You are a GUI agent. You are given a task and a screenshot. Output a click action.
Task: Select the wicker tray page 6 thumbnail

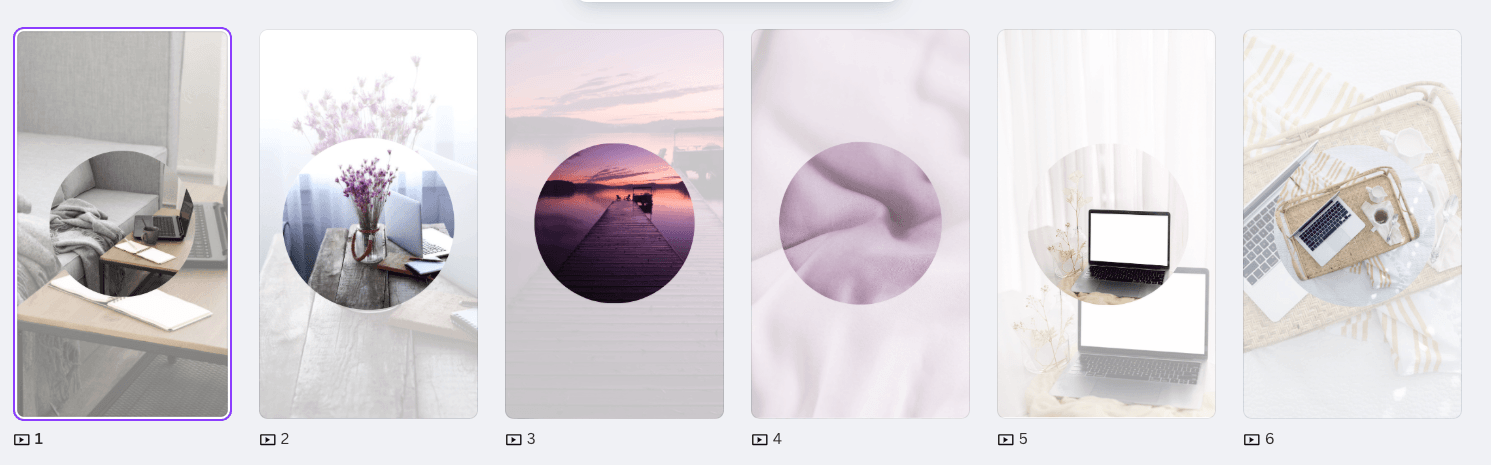click(1352, 224)
